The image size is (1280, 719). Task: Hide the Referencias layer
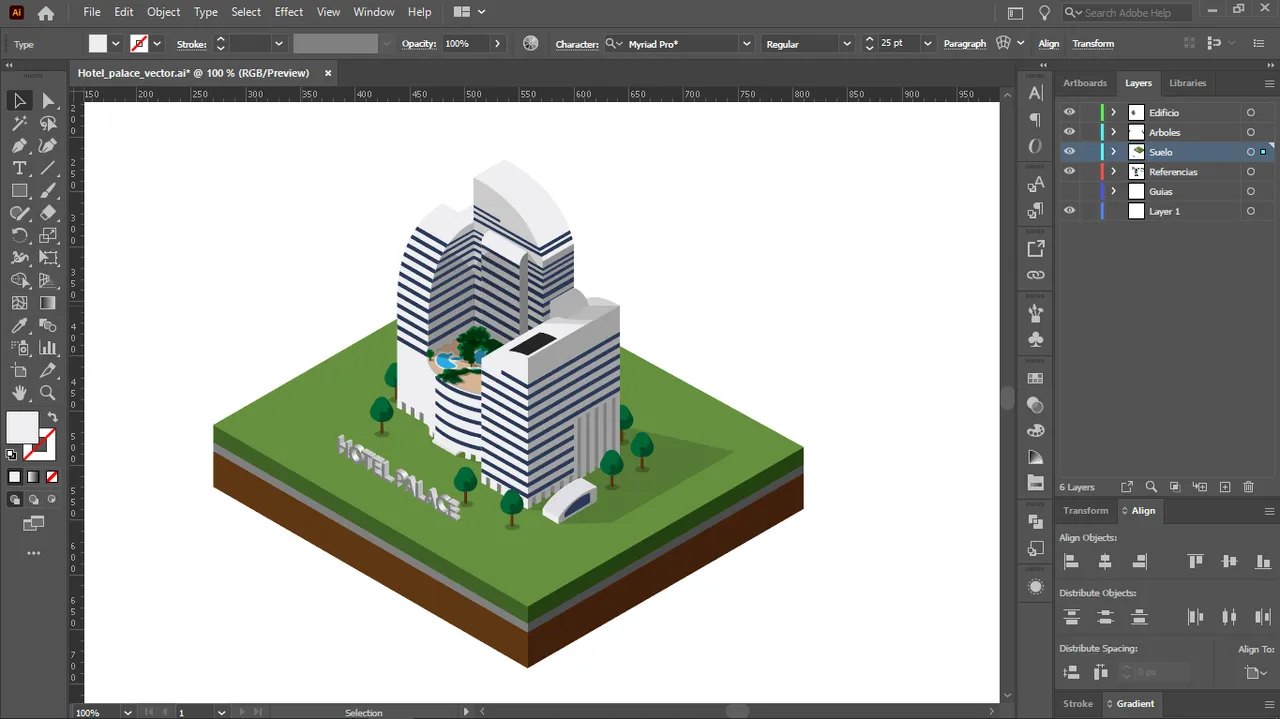coord(1070,172)
